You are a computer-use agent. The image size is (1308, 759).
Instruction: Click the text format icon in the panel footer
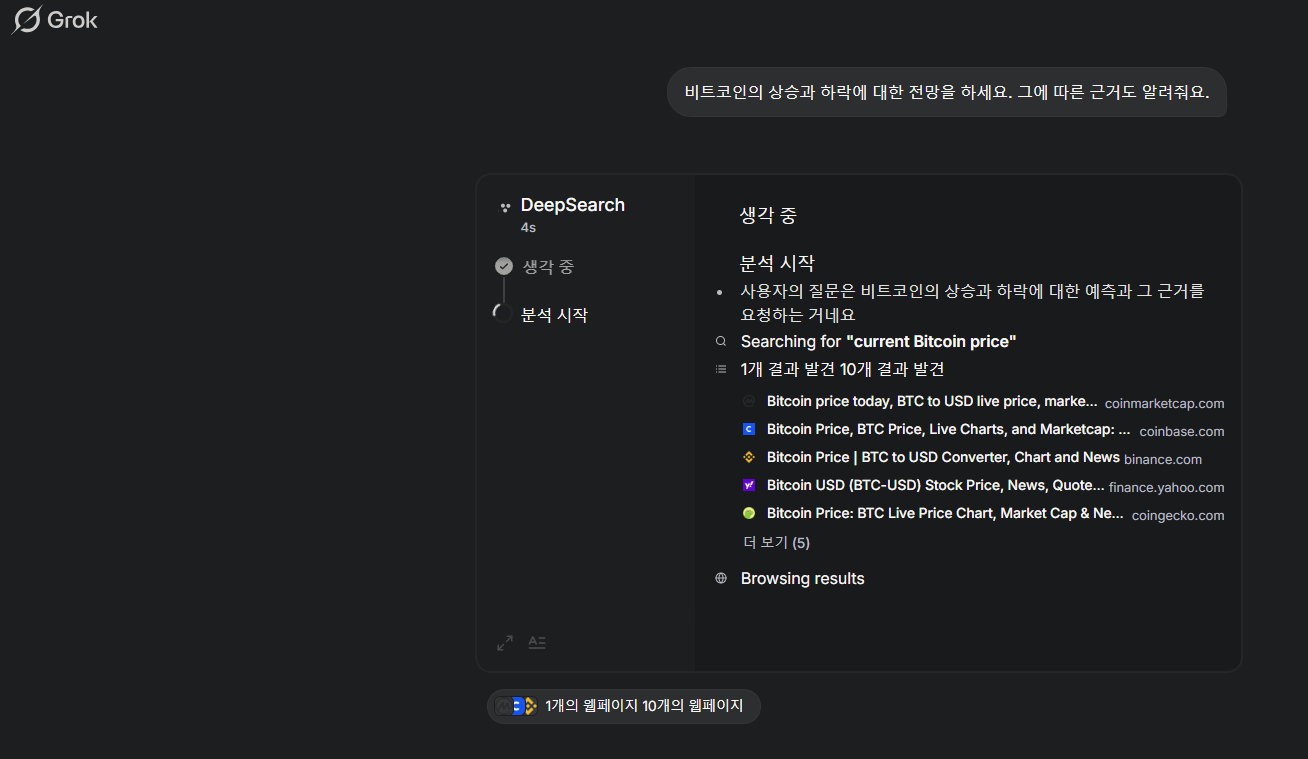coord(537,642)
